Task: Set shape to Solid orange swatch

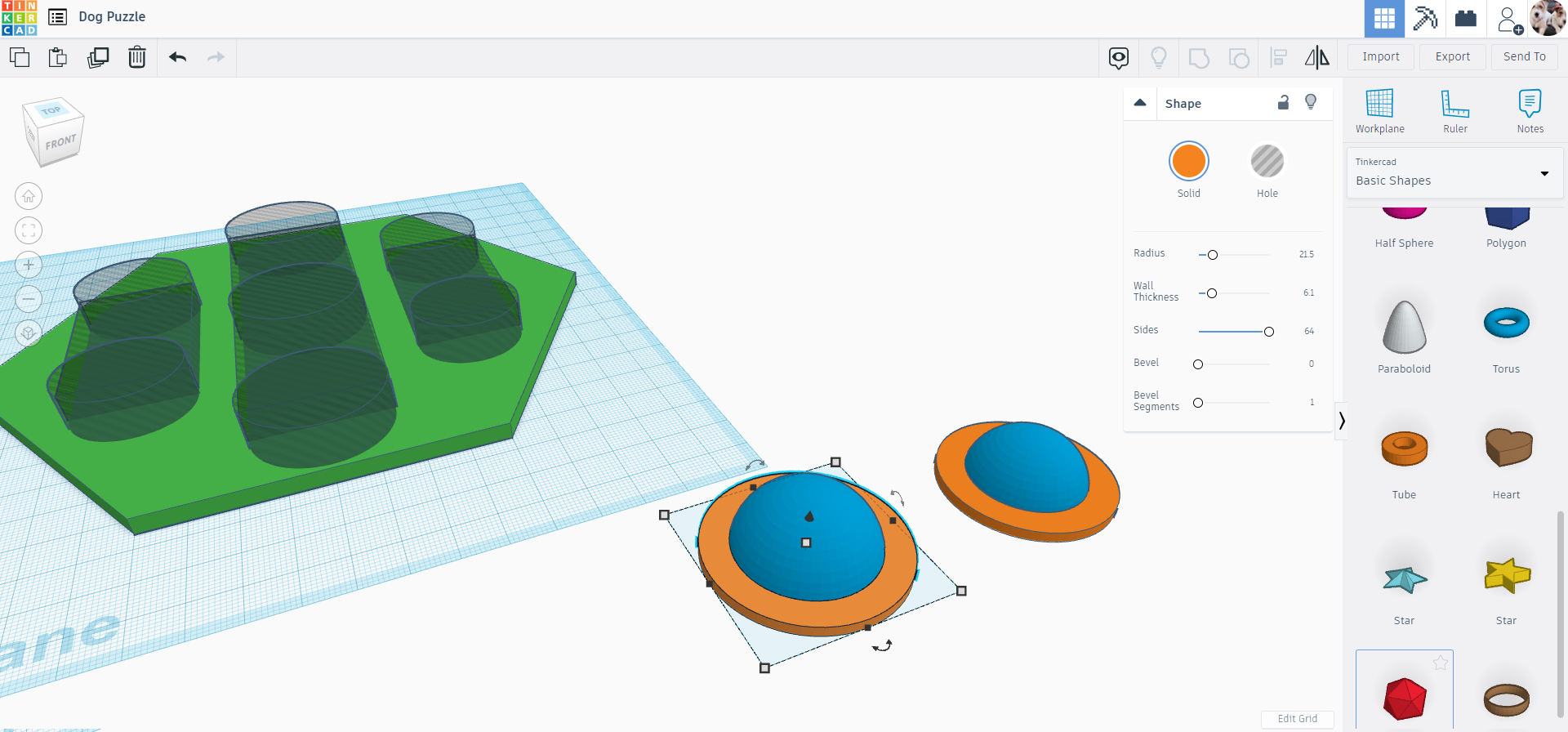Action: click(1189, 161)
